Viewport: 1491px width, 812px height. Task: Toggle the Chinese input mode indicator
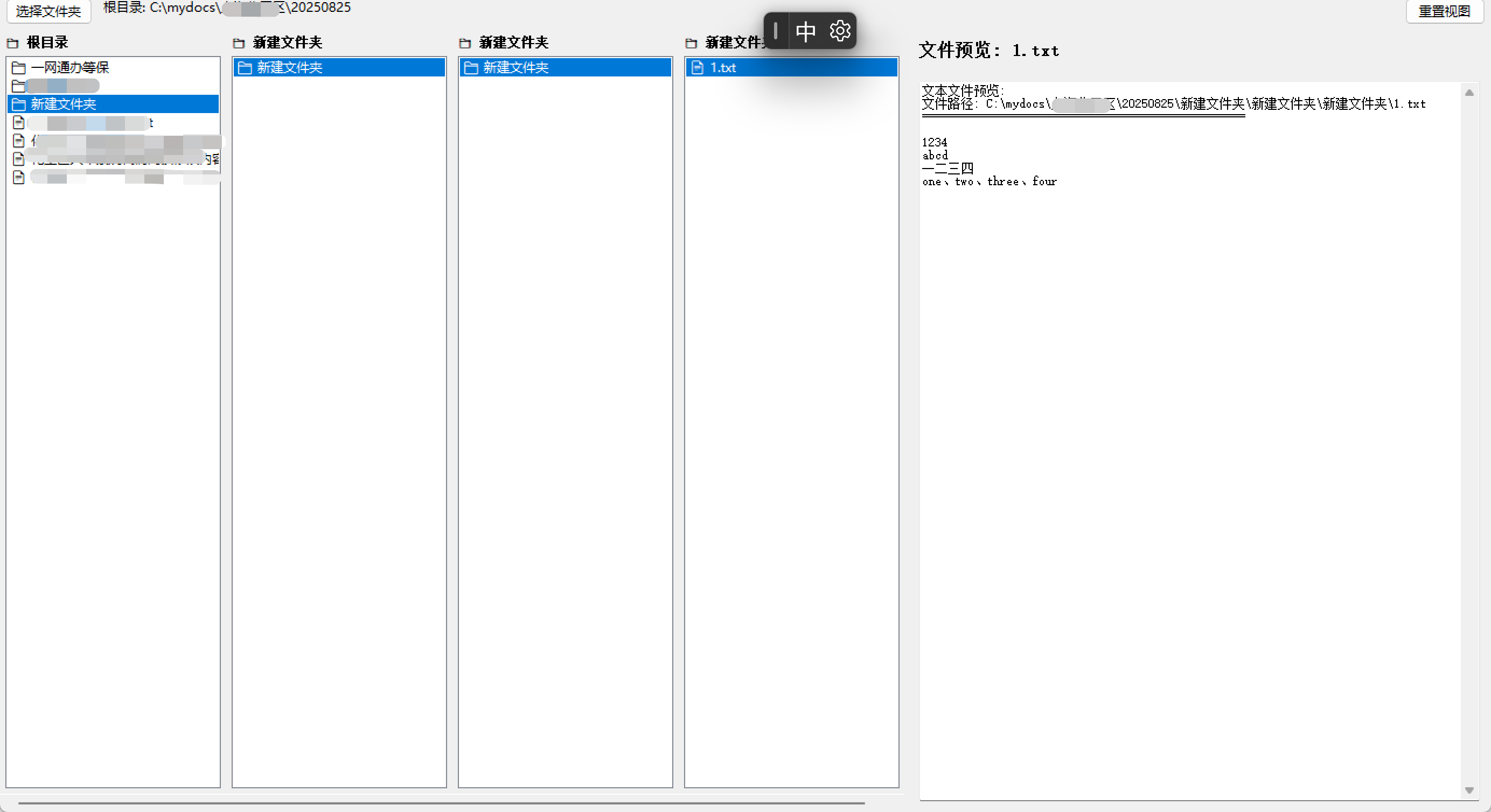[805, 31]
